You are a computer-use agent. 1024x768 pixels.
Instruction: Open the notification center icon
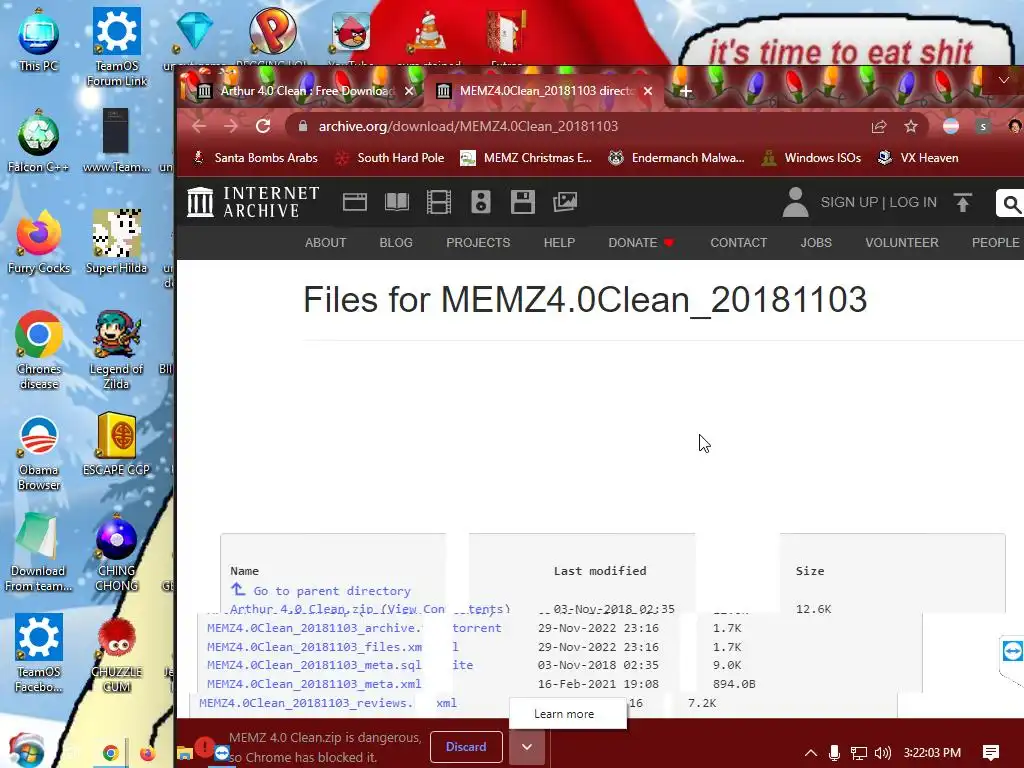click(991, 753)
